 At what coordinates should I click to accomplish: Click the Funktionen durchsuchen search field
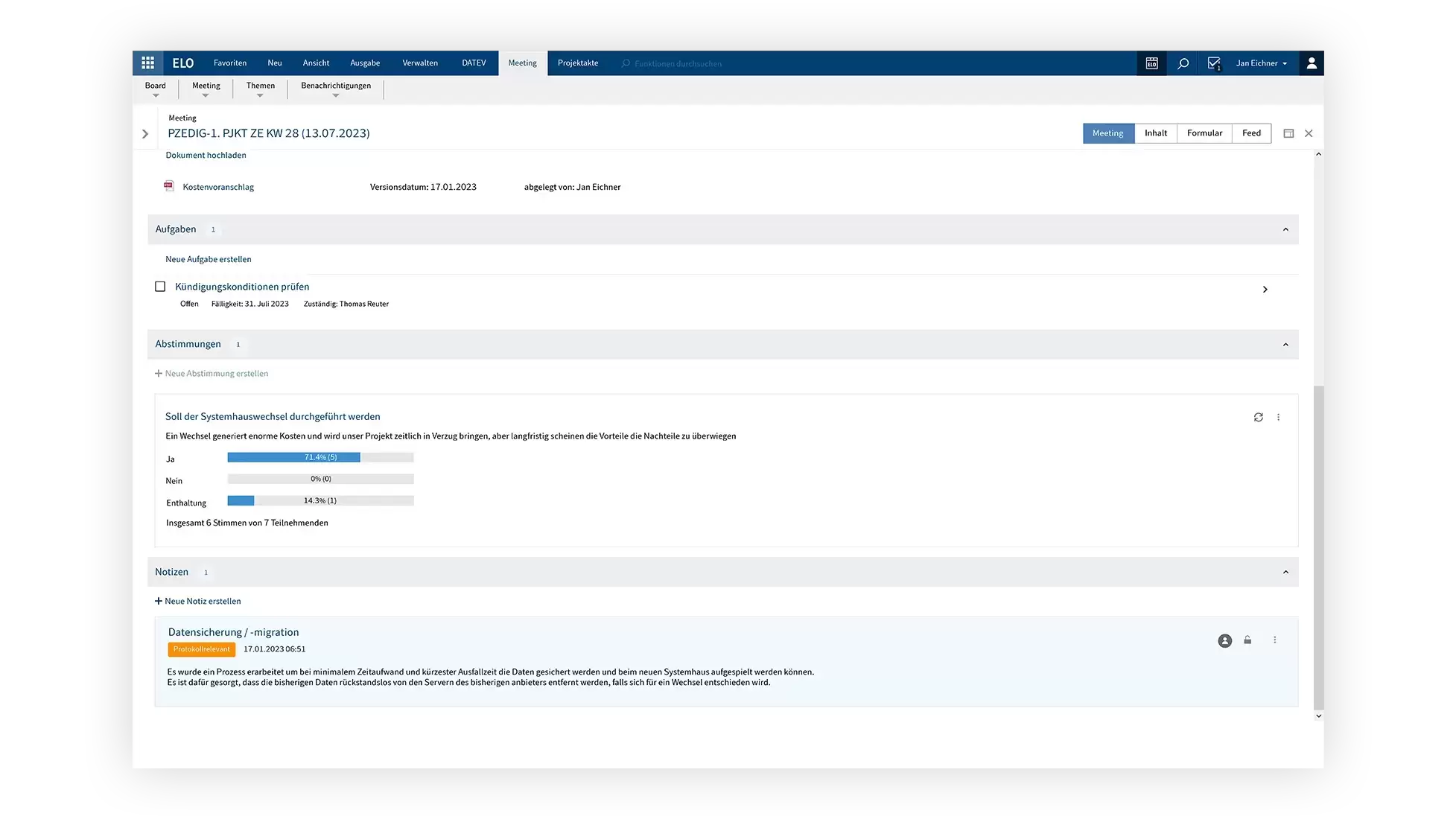coord(678,64)
